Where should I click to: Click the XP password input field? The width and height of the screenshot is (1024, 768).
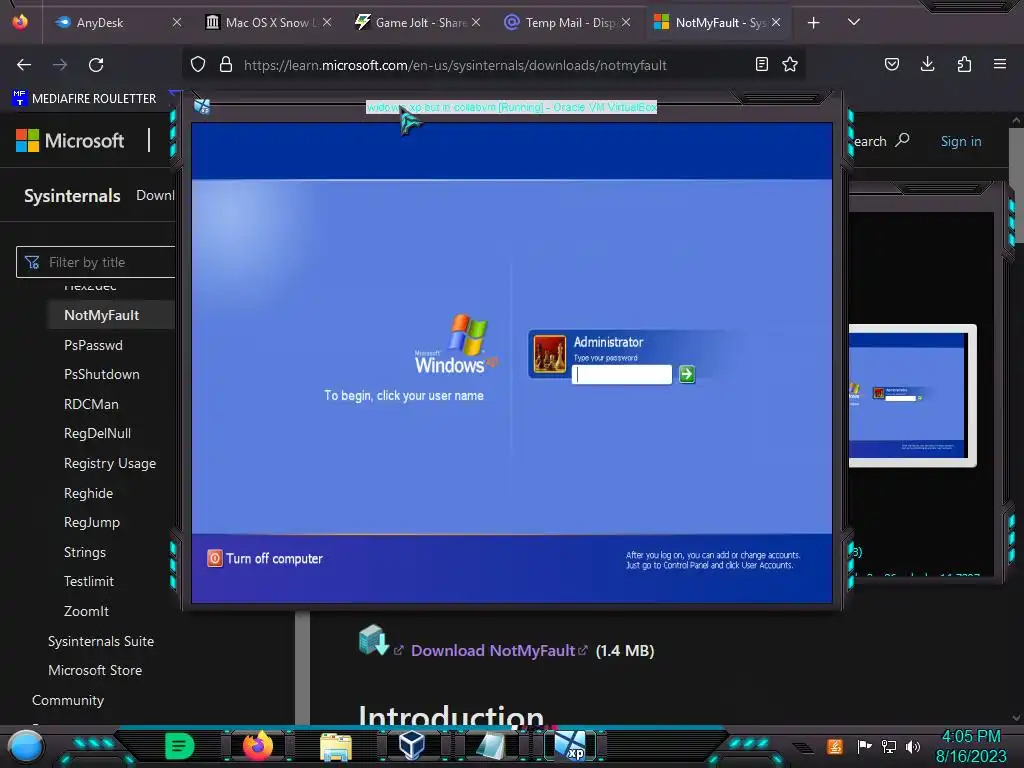[622, 374]
